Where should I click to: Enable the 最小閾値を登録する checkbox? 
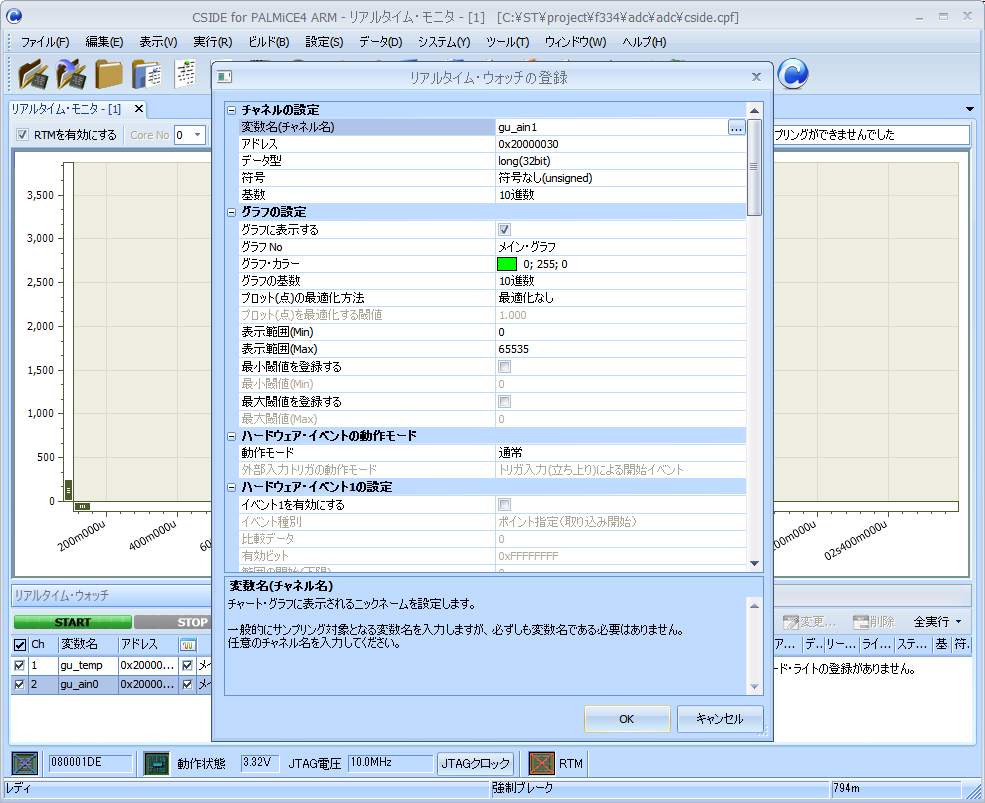504,366
